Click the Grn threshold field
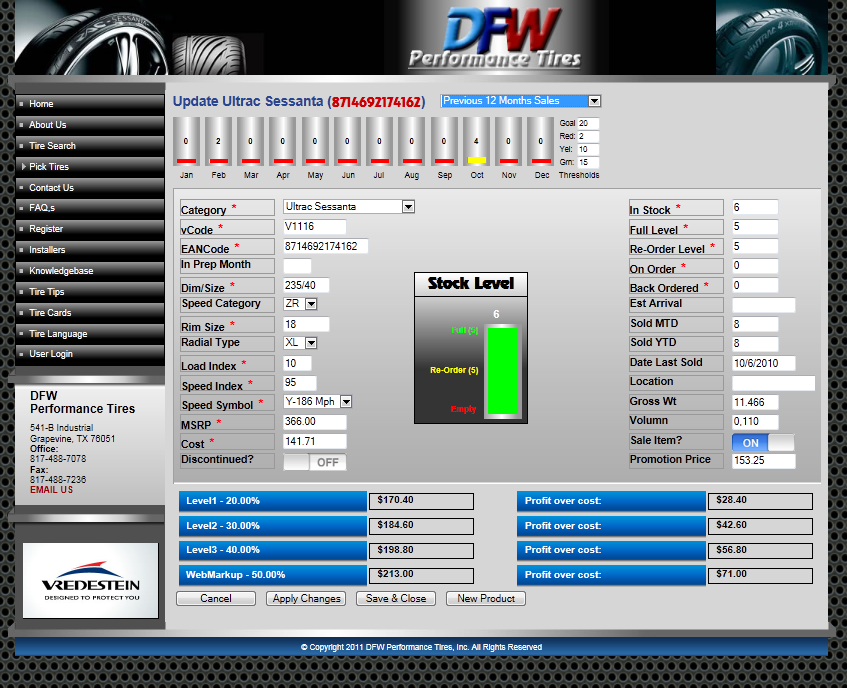The height and width of the screenshot is (688, 847). (x=588, y=162)
